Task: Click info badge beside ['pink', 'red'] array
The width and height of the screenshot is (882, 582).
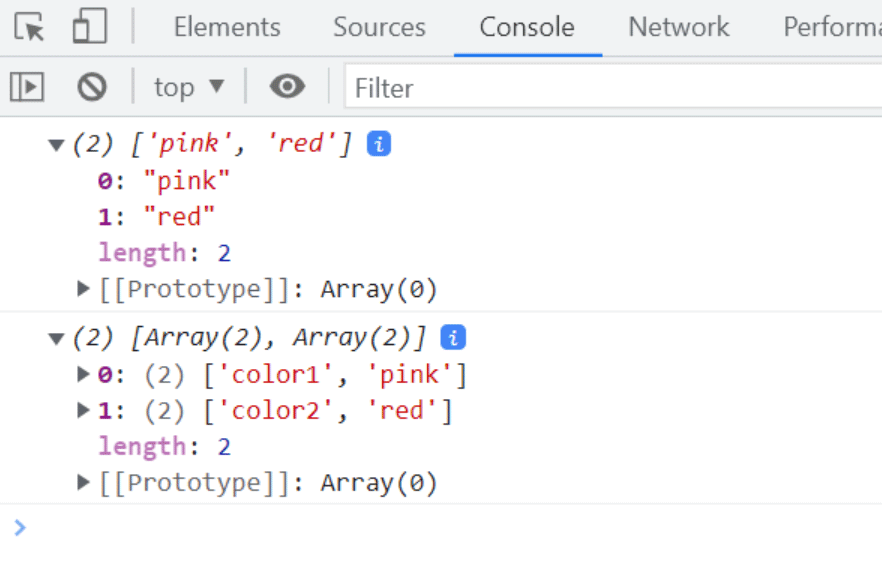Action: (x=378, y=144)
